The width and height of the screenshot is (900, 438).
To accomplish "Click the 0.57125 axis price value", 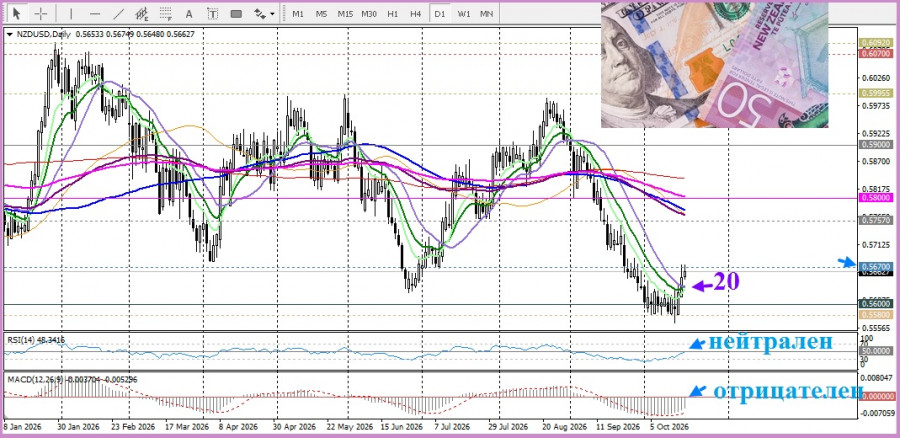I will click(x=875, y=245).
